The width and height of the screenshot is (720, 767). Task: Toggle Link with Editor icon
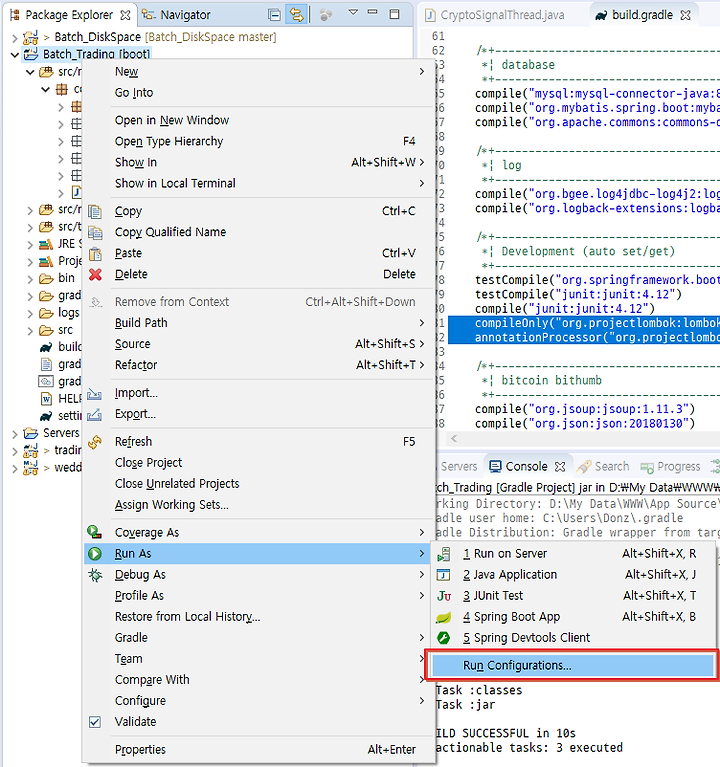(296, 15)
